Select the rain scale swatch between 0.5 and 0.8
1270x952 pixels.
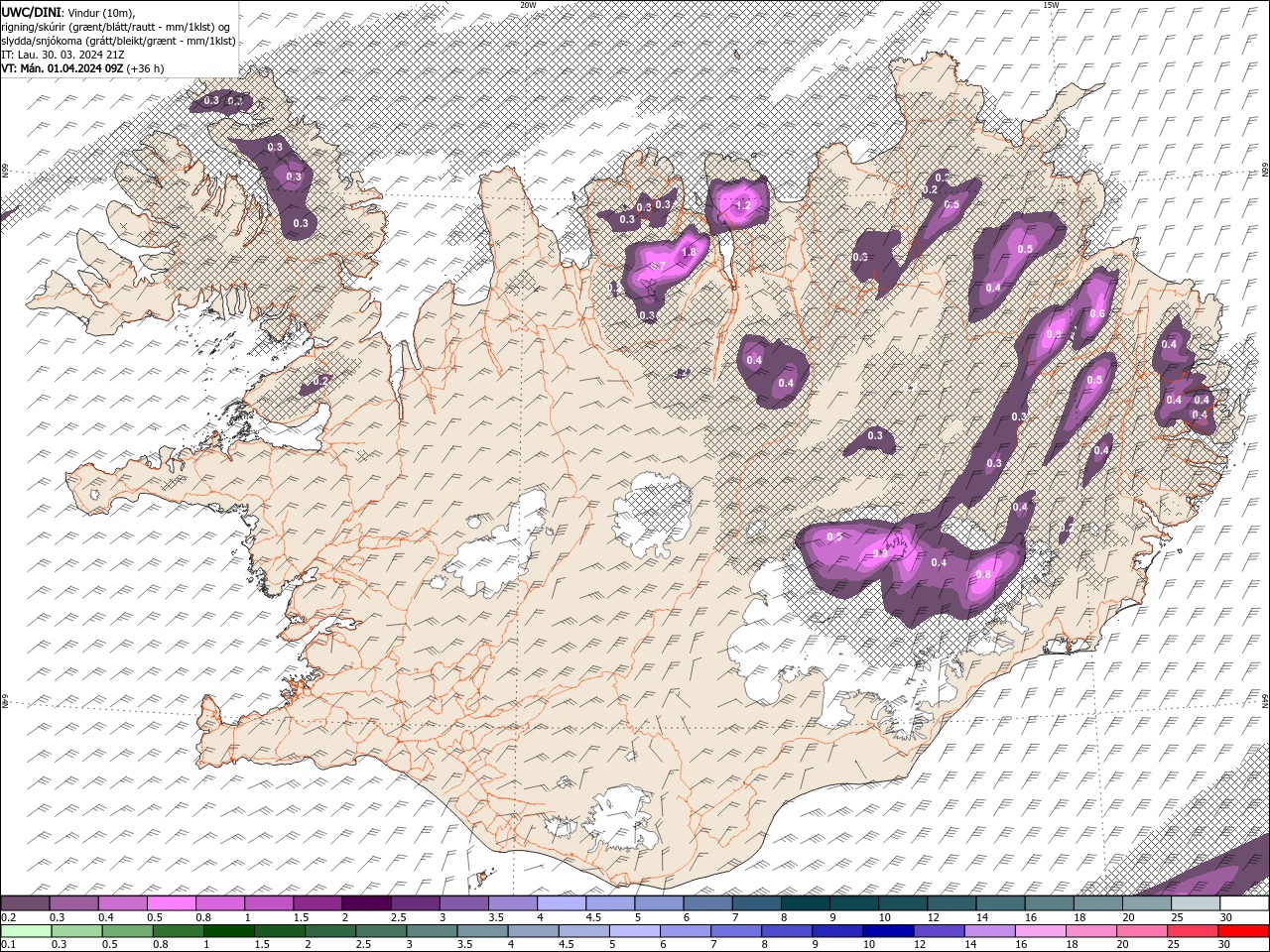coord(128,931)
